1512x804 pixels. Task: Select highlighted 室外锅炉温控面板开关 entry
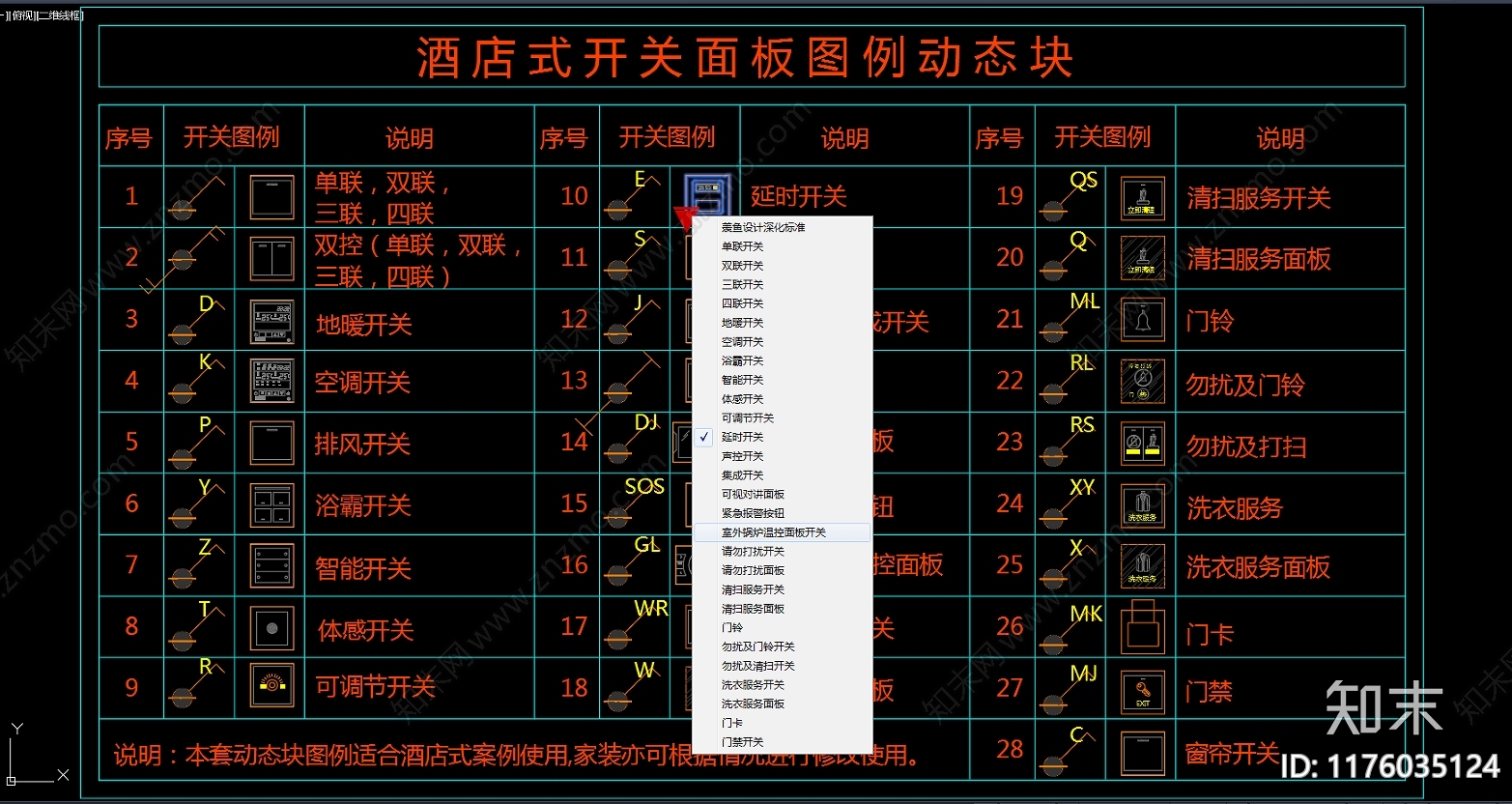tap(783, 532)
